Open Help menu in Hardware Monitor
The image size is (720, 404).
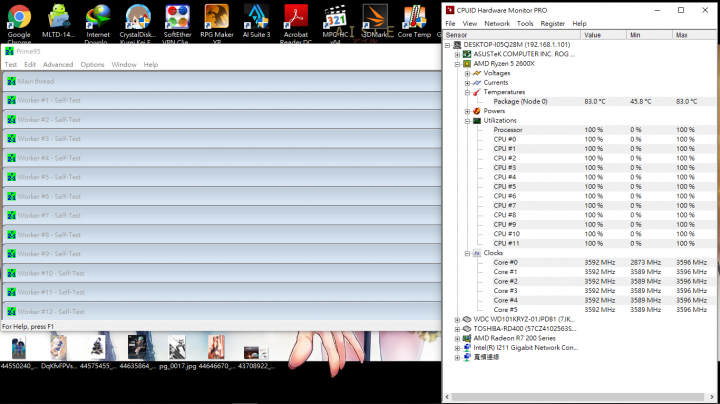click(x=579, y=23)
